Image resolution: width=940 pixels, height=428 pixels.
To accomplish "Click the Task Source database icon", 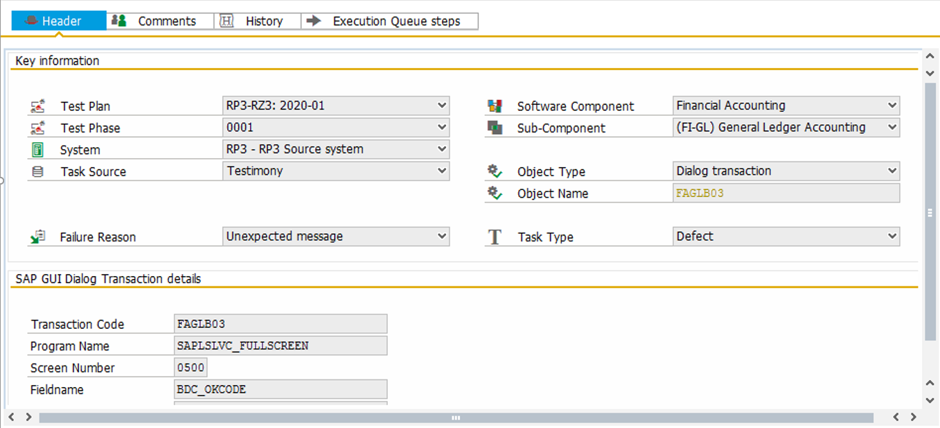I will tap(38, 172).
